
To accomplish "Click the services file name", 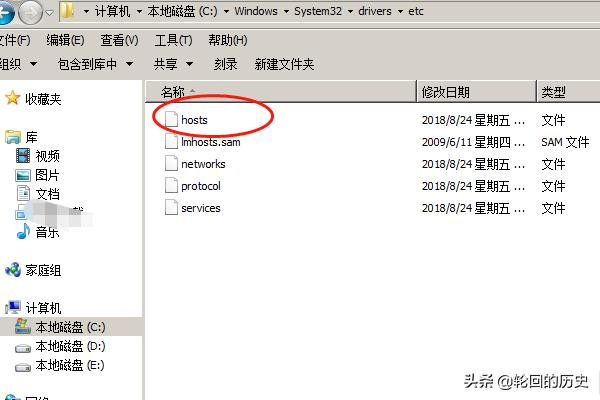I will coord(201,208).
